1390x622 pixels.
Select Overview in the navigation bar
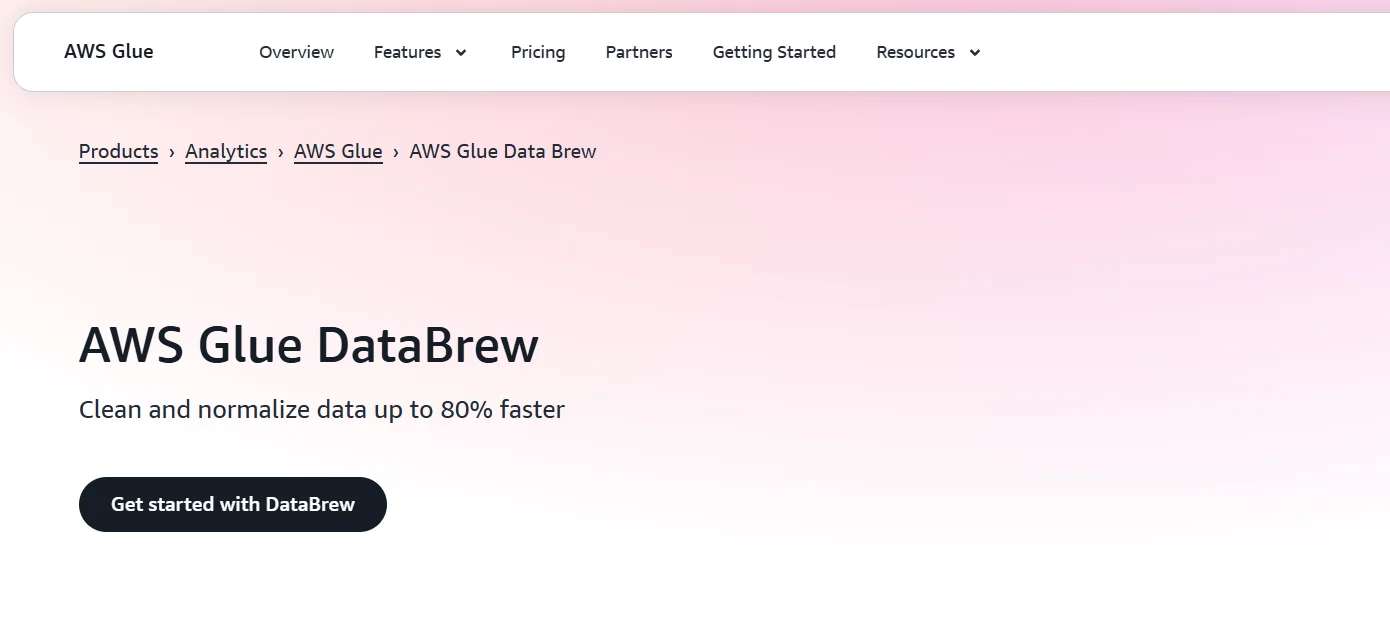[296, 52]
